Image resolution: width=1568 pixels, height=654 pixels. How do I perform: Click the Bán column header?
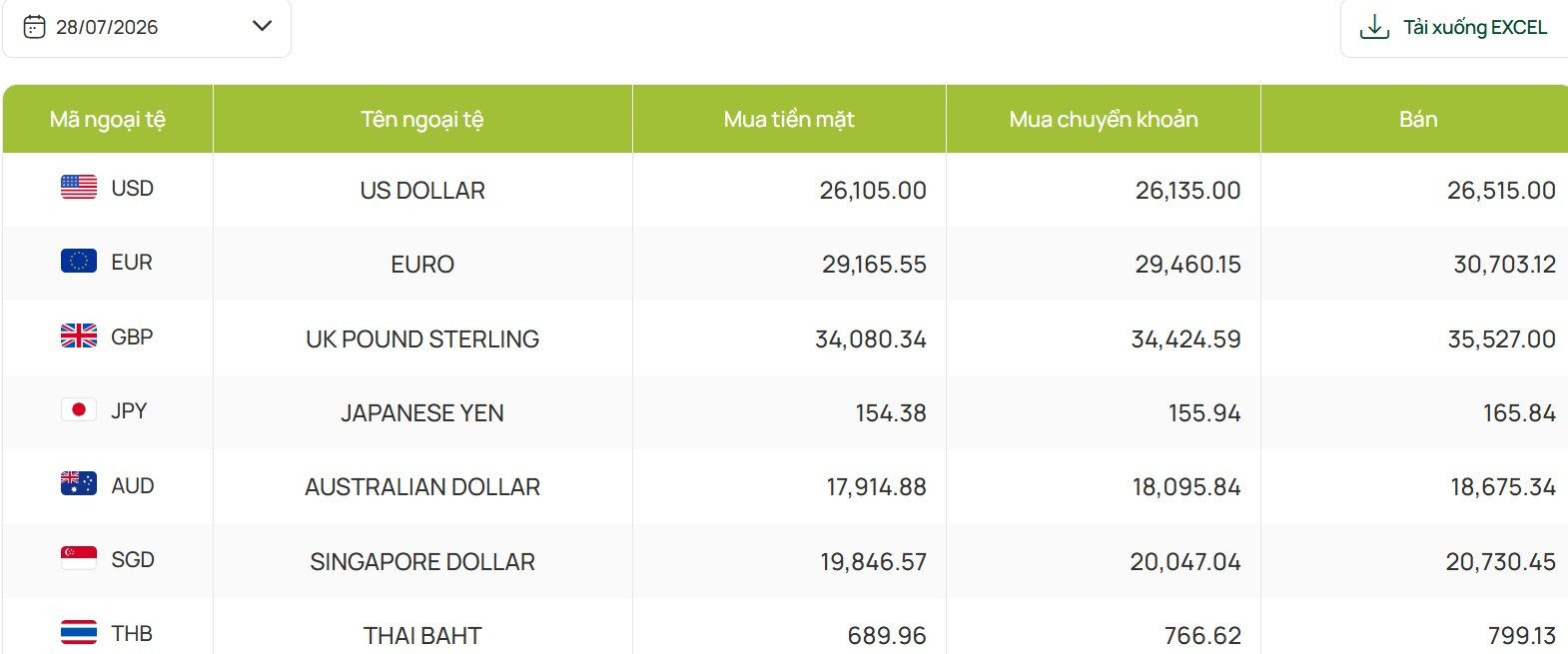(x=1417, y=119)
